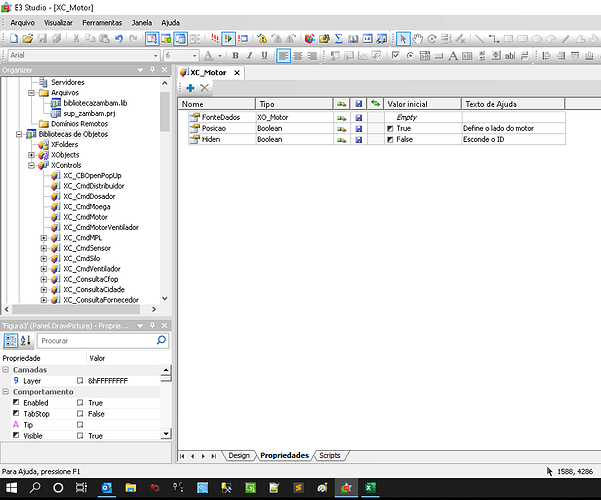Click the link box next to Tip
601x500 pixels.
coord(80,424)
